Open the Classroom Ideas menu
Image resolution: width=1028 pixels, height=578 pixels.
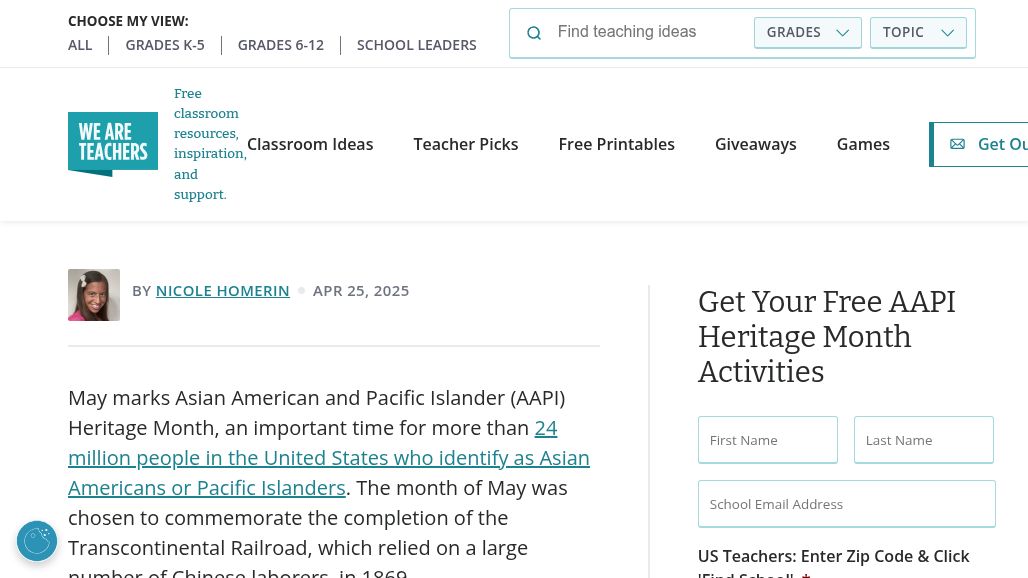click(x=310, y=144)
